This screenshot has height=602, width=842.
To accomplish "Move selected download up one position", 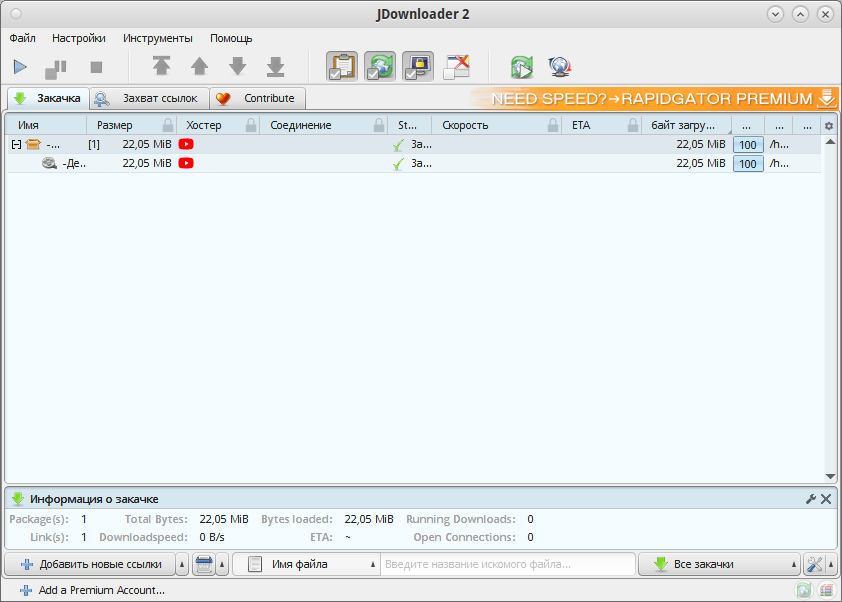I will 199,67.
